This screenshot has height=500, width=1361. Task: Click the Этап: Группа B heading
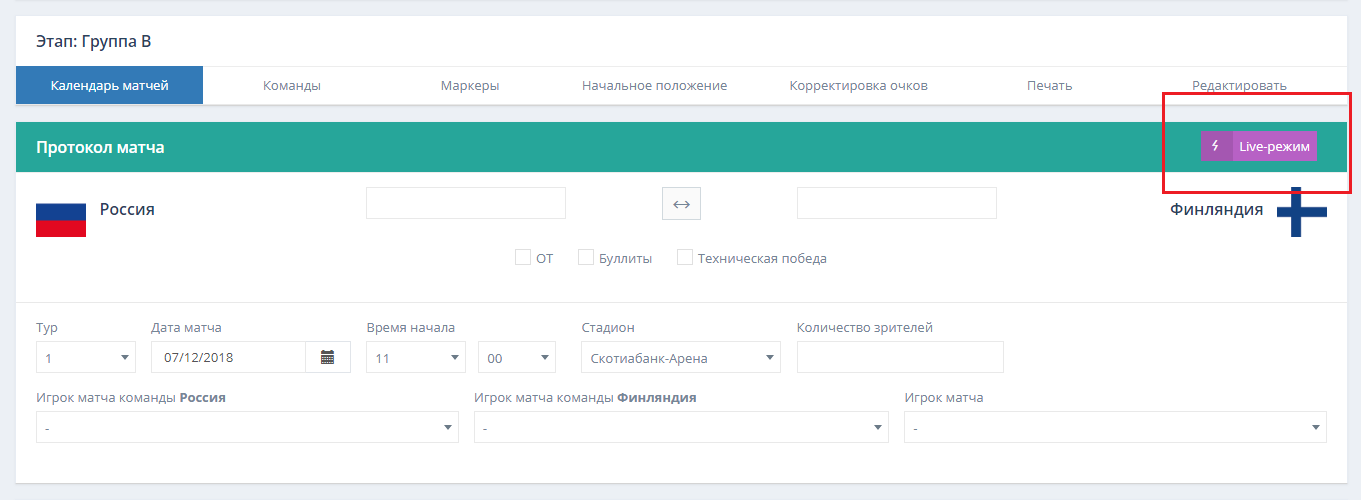(93, 41)
